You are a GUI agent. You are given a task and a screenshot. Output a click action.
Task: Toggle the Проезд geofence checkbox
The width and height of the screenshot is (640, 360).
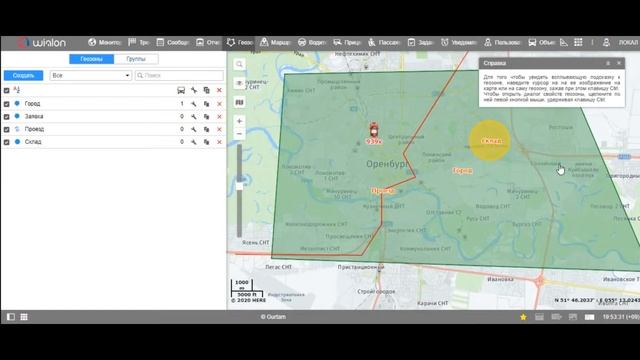[x=6, y=129]
